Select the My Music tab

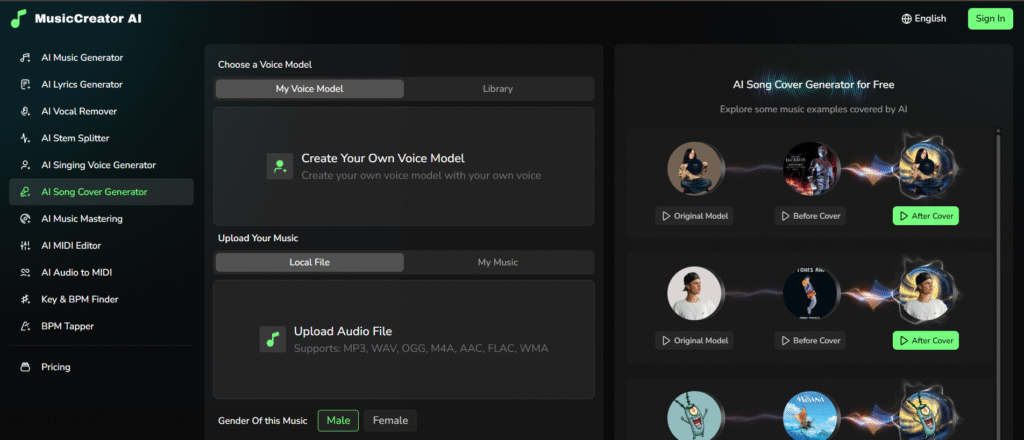click(498, 262)
